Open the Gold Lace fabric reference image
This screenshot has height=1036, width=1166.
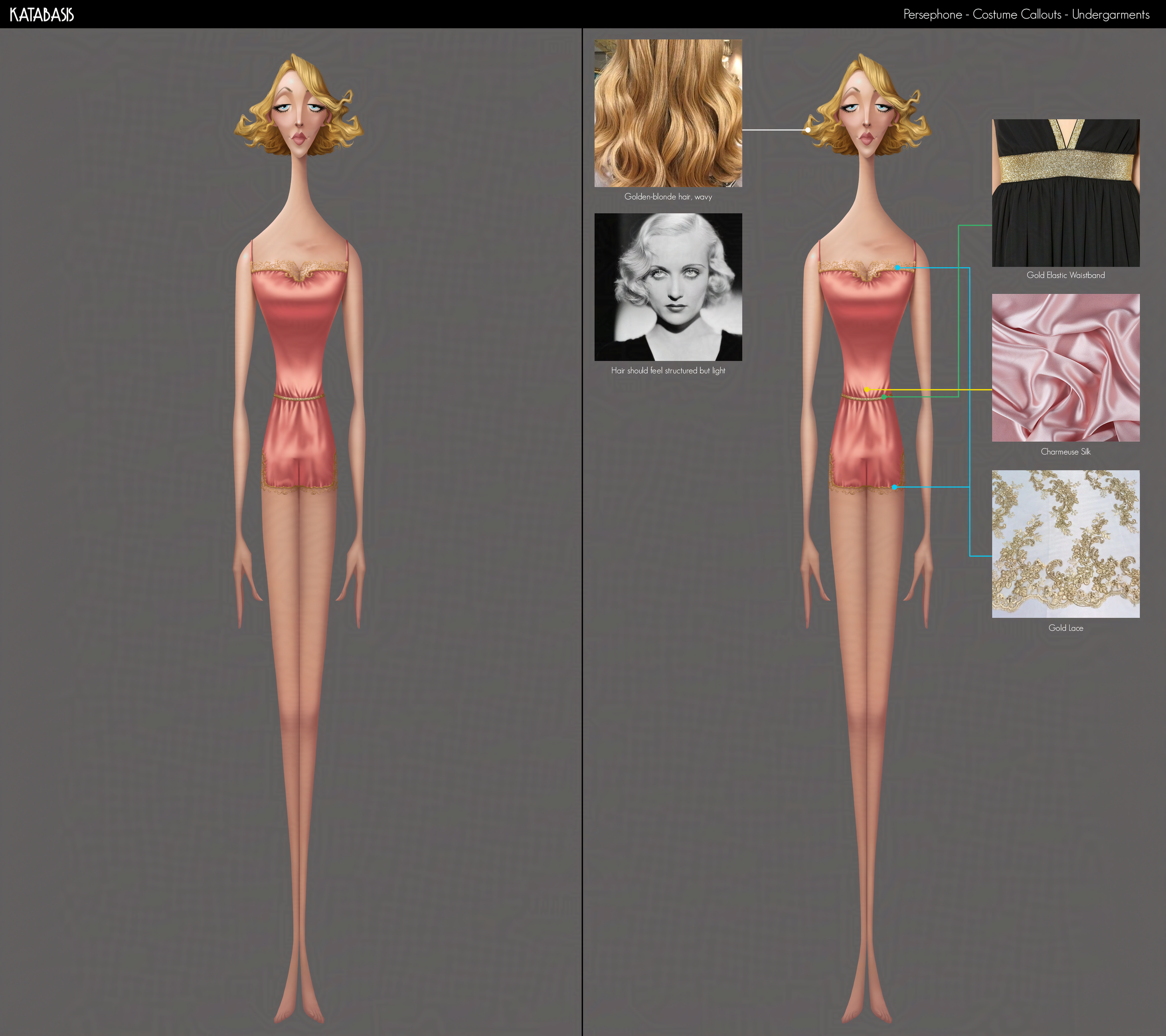click(1066, 544)
